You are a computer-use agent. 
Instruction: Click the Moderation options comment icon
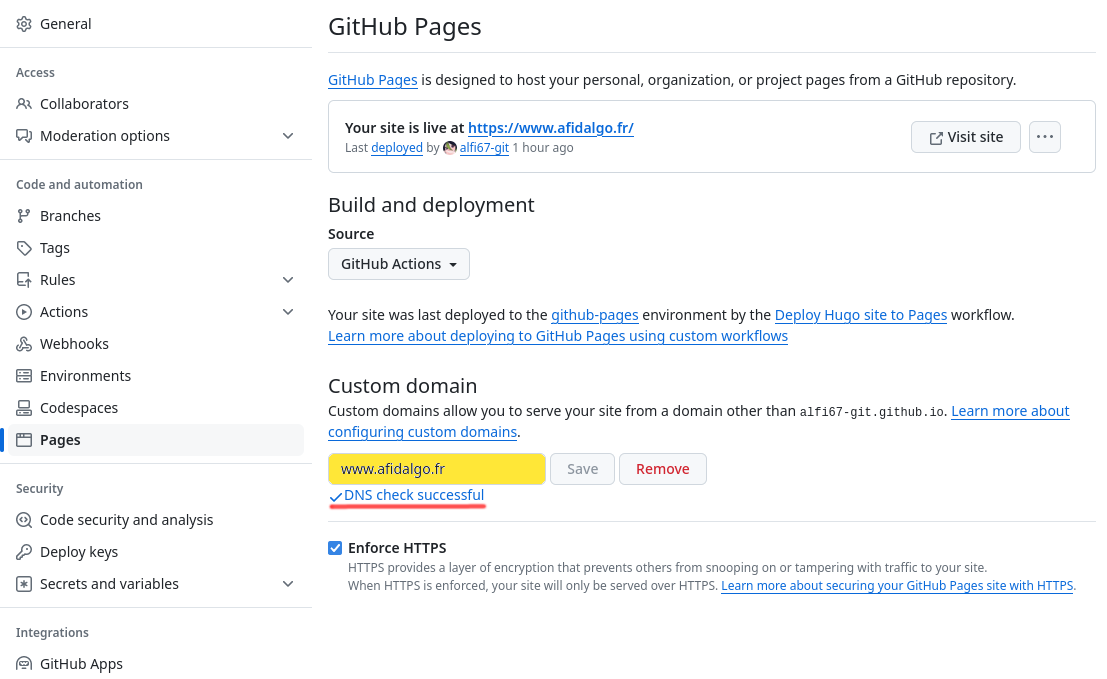click(24, 136)
